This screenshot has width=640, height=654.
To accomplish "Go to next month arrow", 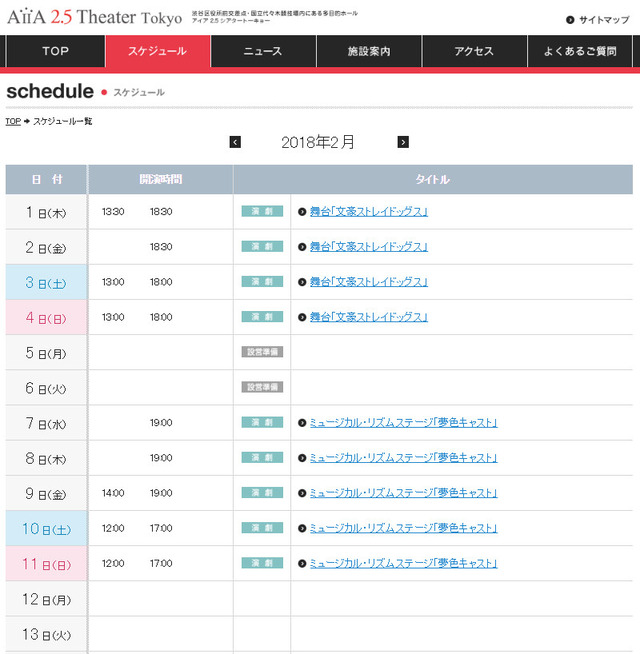I will (x=403, y=142).
